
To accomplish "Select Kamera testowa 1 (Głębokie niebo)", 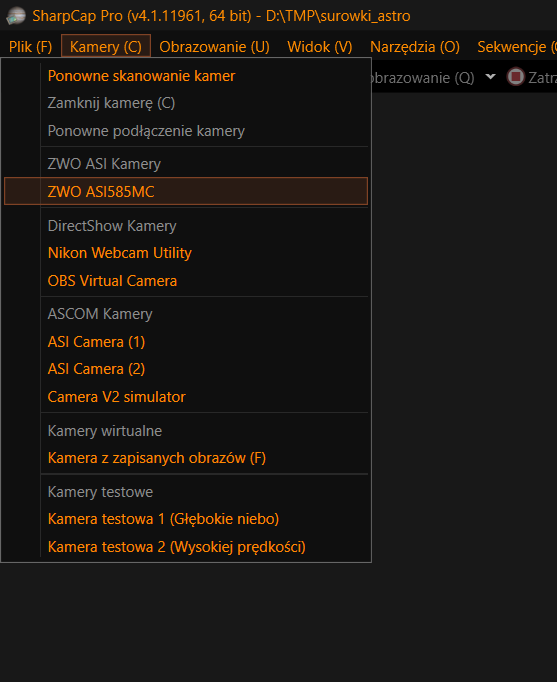I will click(x=163, y=519).
